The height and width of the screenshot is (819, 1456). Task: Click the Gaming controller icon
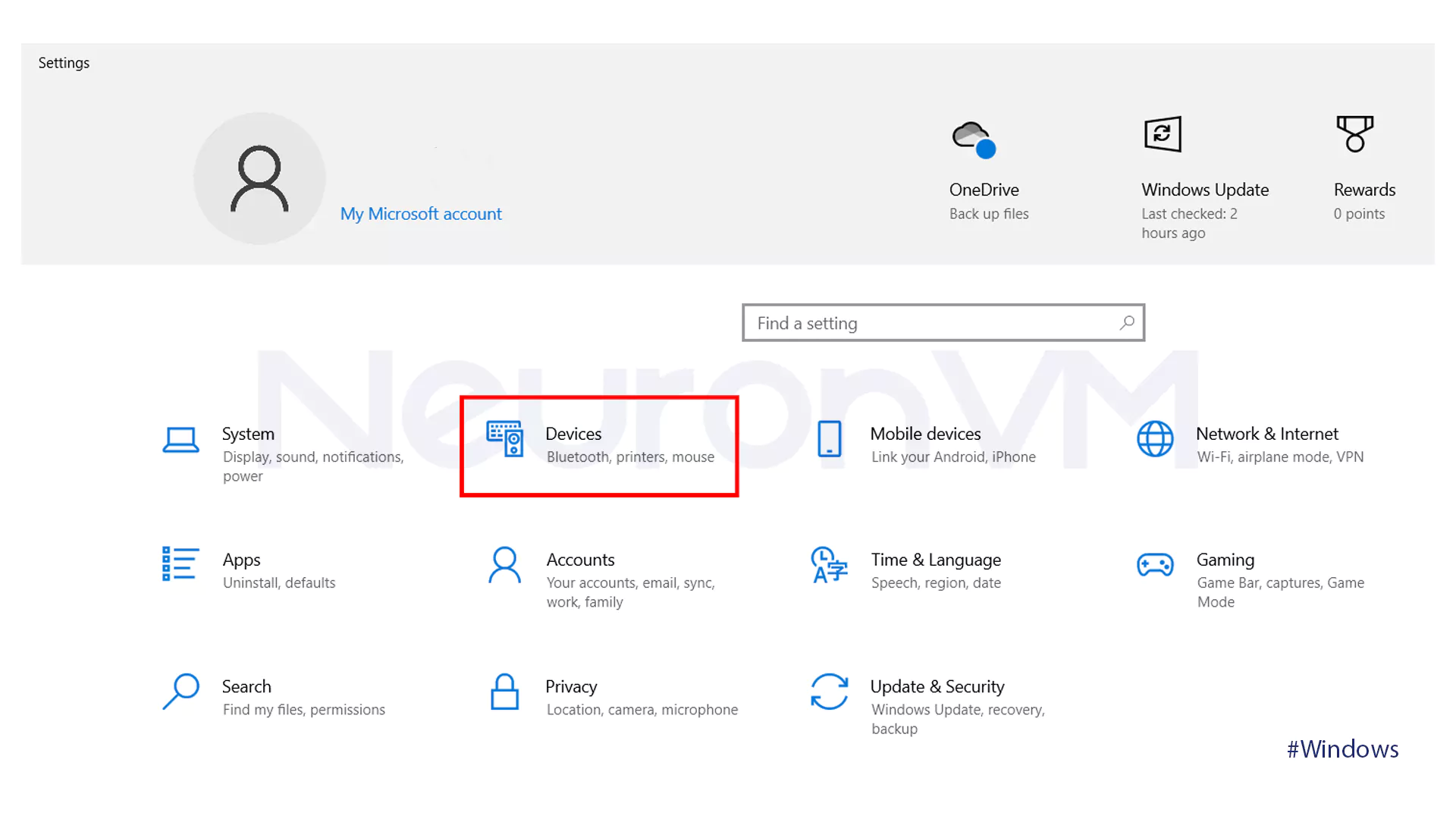click(x=1155, y=565)
